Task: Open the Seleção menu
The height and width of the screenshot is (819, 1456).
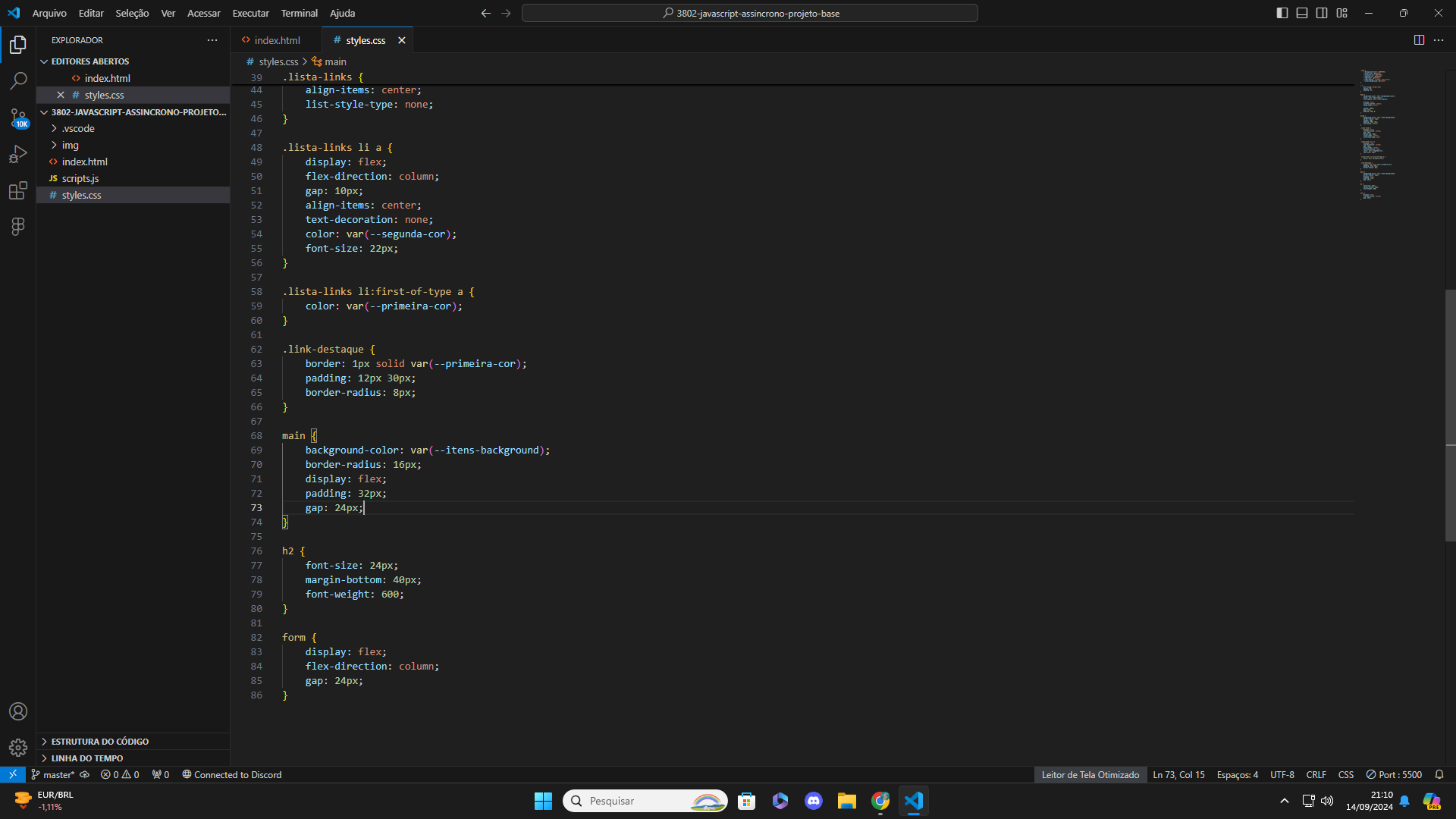Action: [x=132, y=13]
